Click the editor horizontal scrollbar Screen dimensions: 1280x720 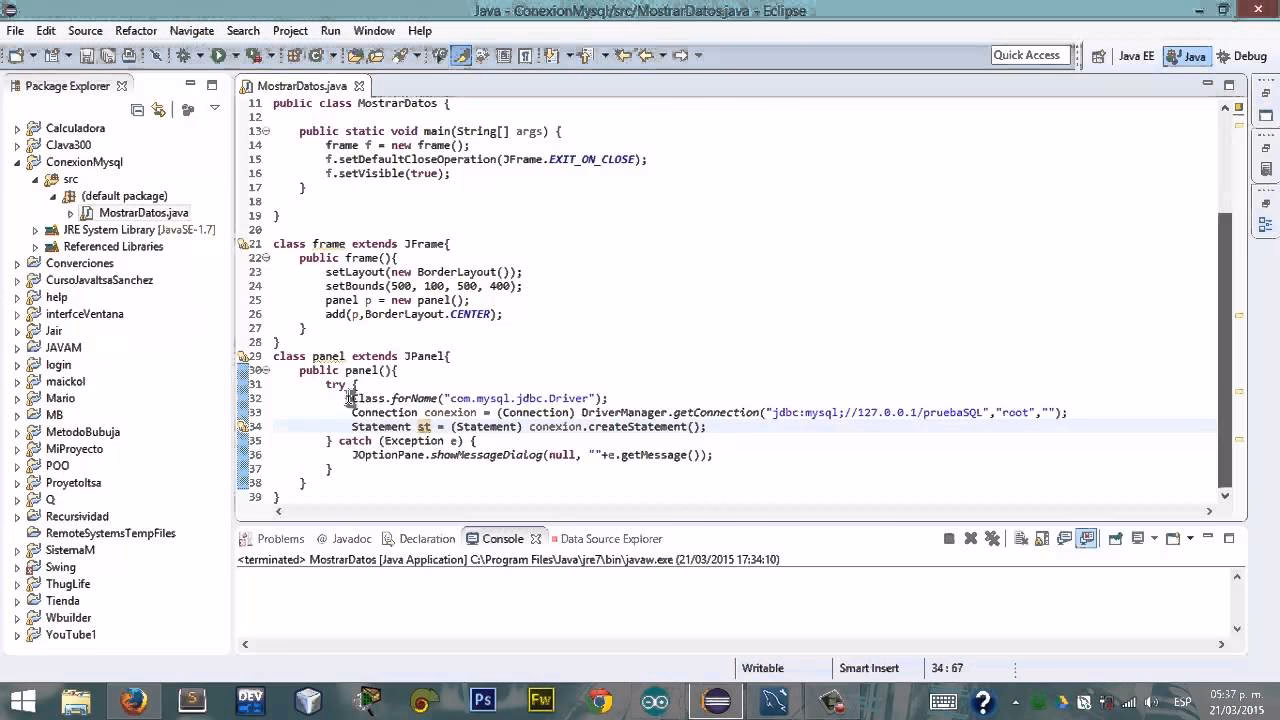coord(743,511)
